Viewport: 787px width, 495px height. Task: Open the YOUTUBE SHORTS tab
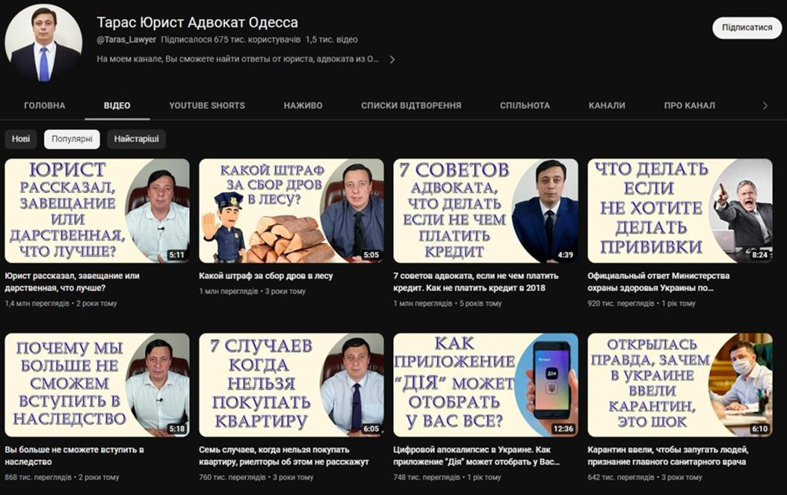(207, 105)
